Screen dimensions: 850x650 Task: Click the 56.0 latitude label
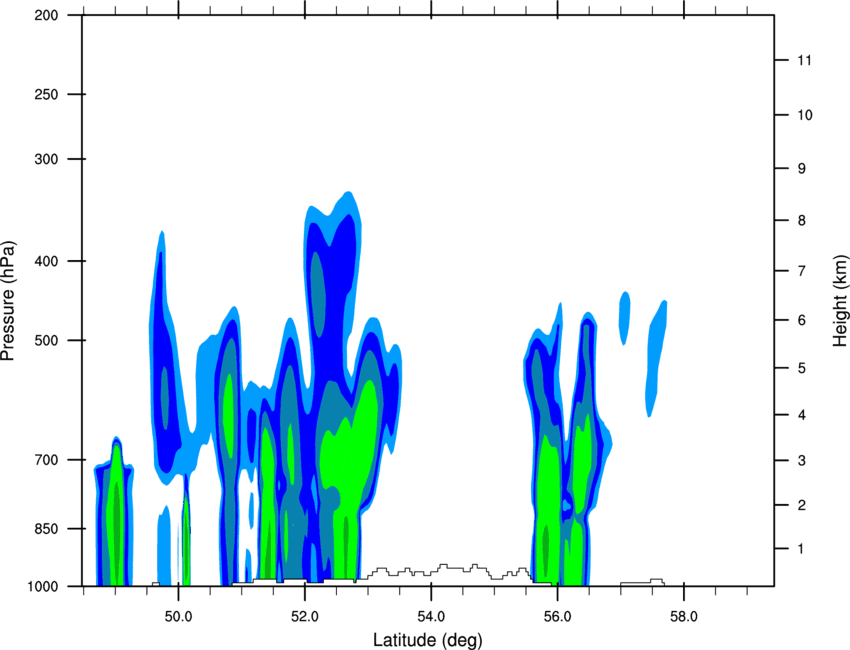(557, 617)
